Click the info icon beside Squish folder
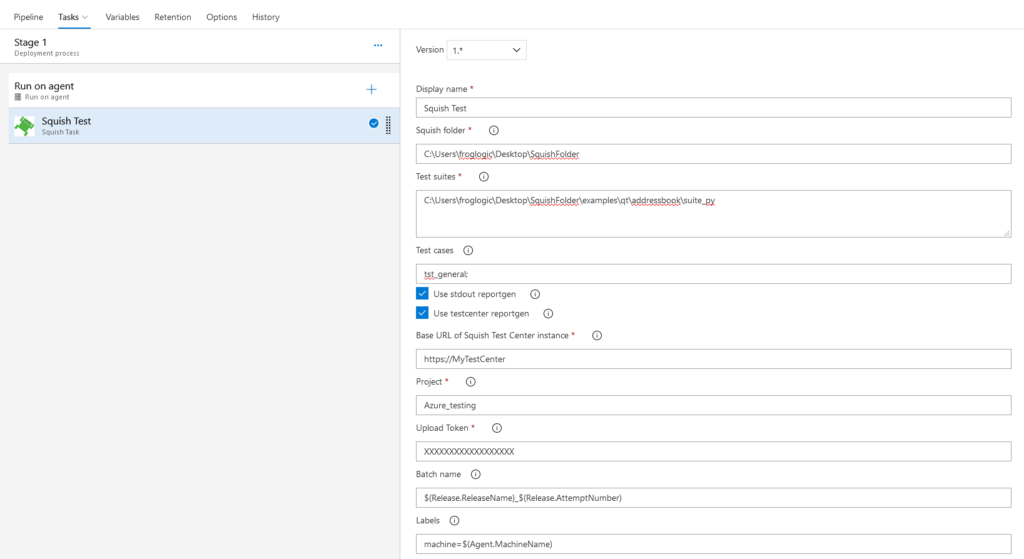 [493, 130]
